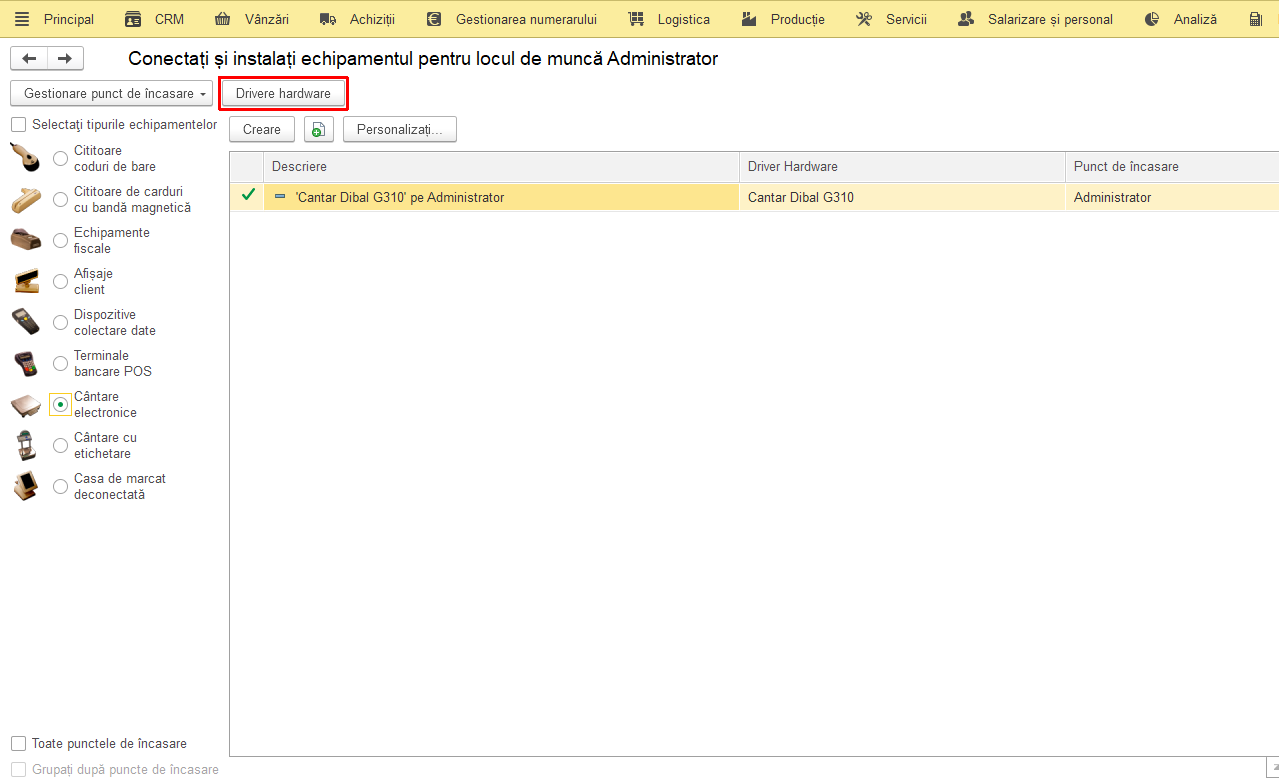Click the Drivere hardware button
1279x782 pixels.
[x=283, y=93]
